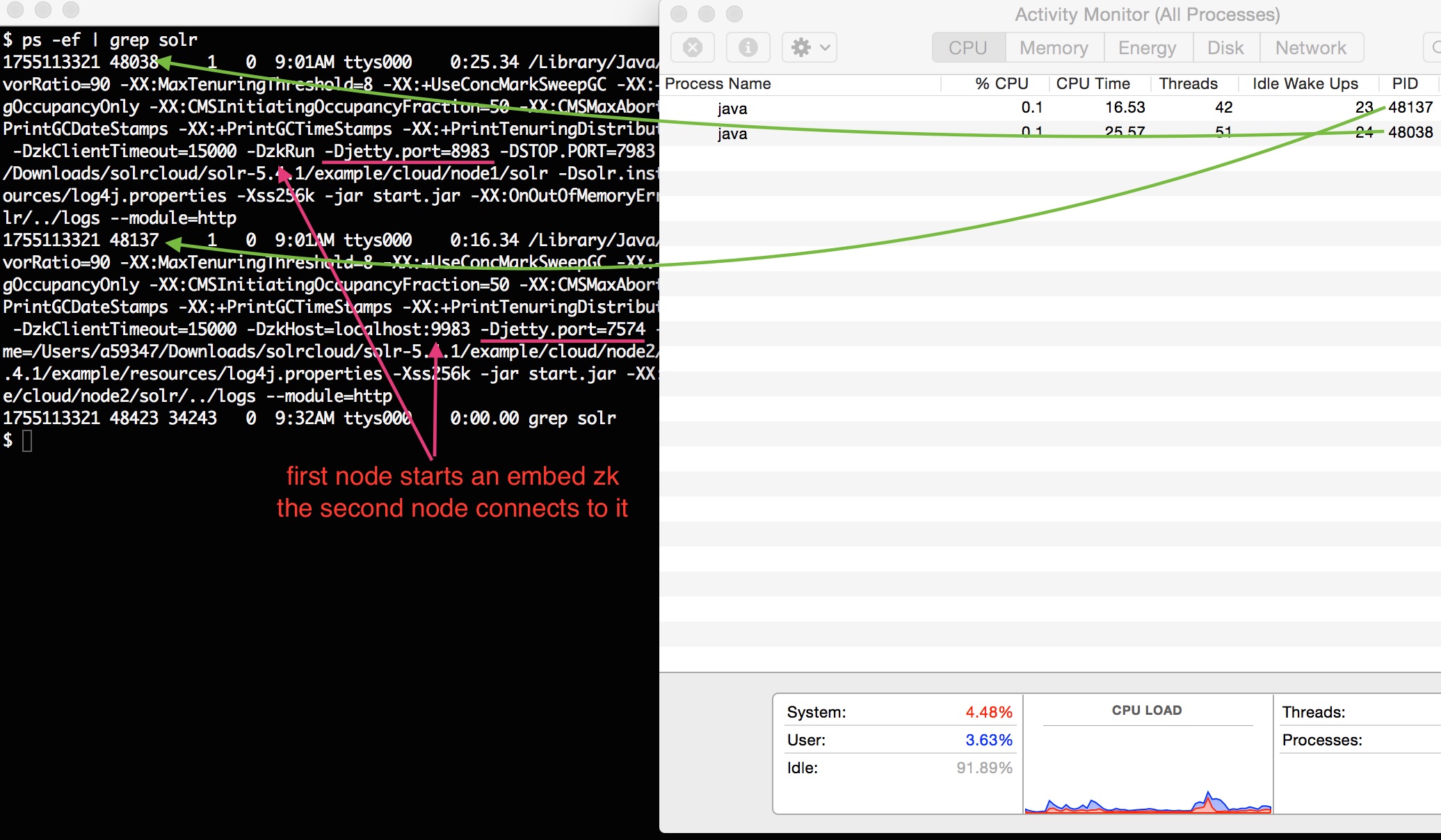Force quit a process using the X icon

tap(692, 47)
